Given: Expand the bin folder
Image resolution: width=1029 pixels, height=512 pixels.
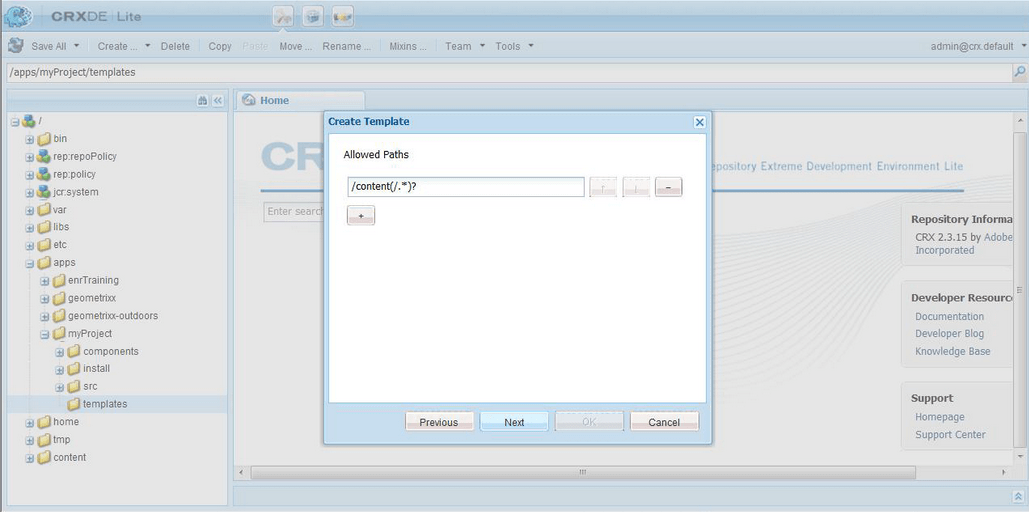Looking at the screenshot, I should pos(30,139).
